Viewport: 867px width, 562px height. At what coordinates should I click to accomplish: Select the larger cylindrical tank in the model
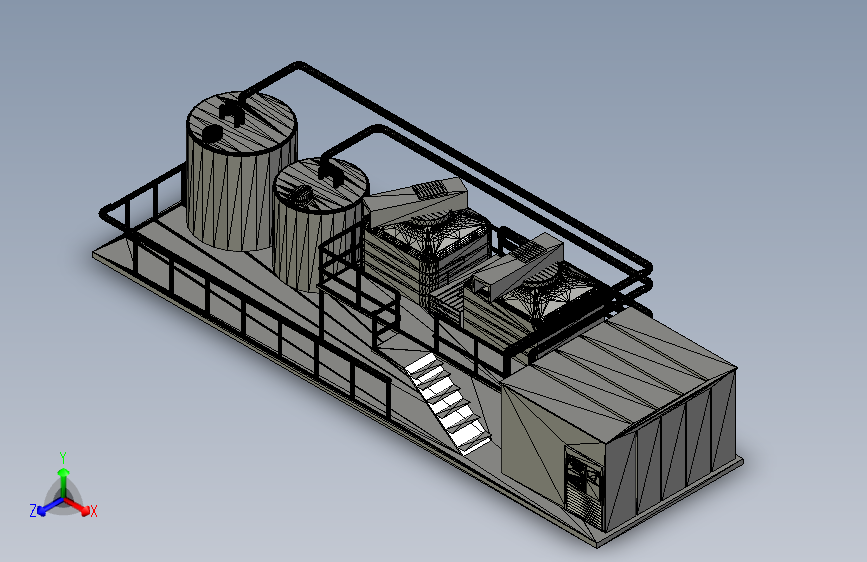(242, 171)
